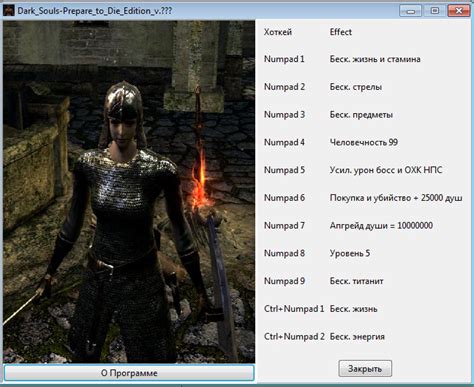The image size is (474, 387).
Task: Maximize the trainer window
Action: click(435, 11)
